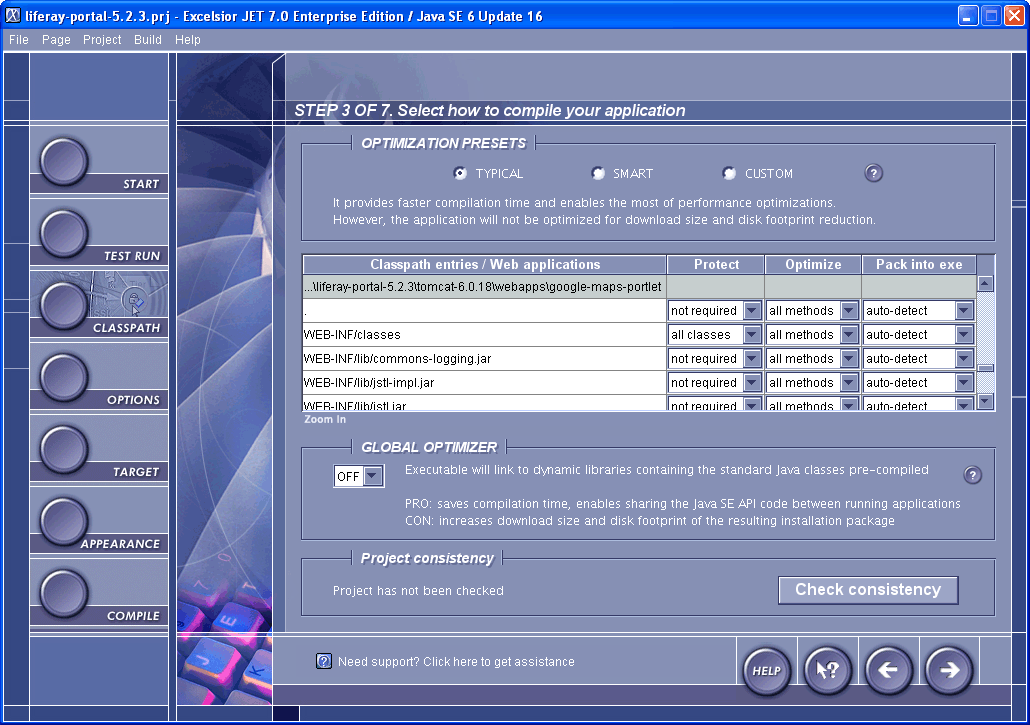Viewport: 1030px width, 725px height.
Task: Close the Excelsior JET window
Action: click(1015, 16)
